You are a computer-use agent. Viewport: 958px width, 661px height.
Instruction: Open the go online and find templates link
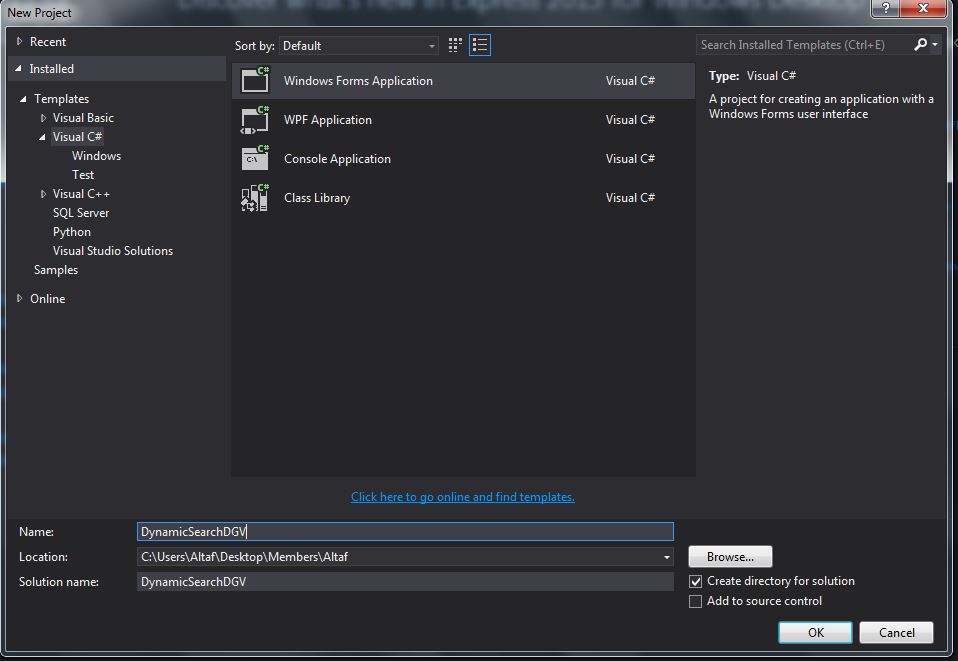[463, 497]
